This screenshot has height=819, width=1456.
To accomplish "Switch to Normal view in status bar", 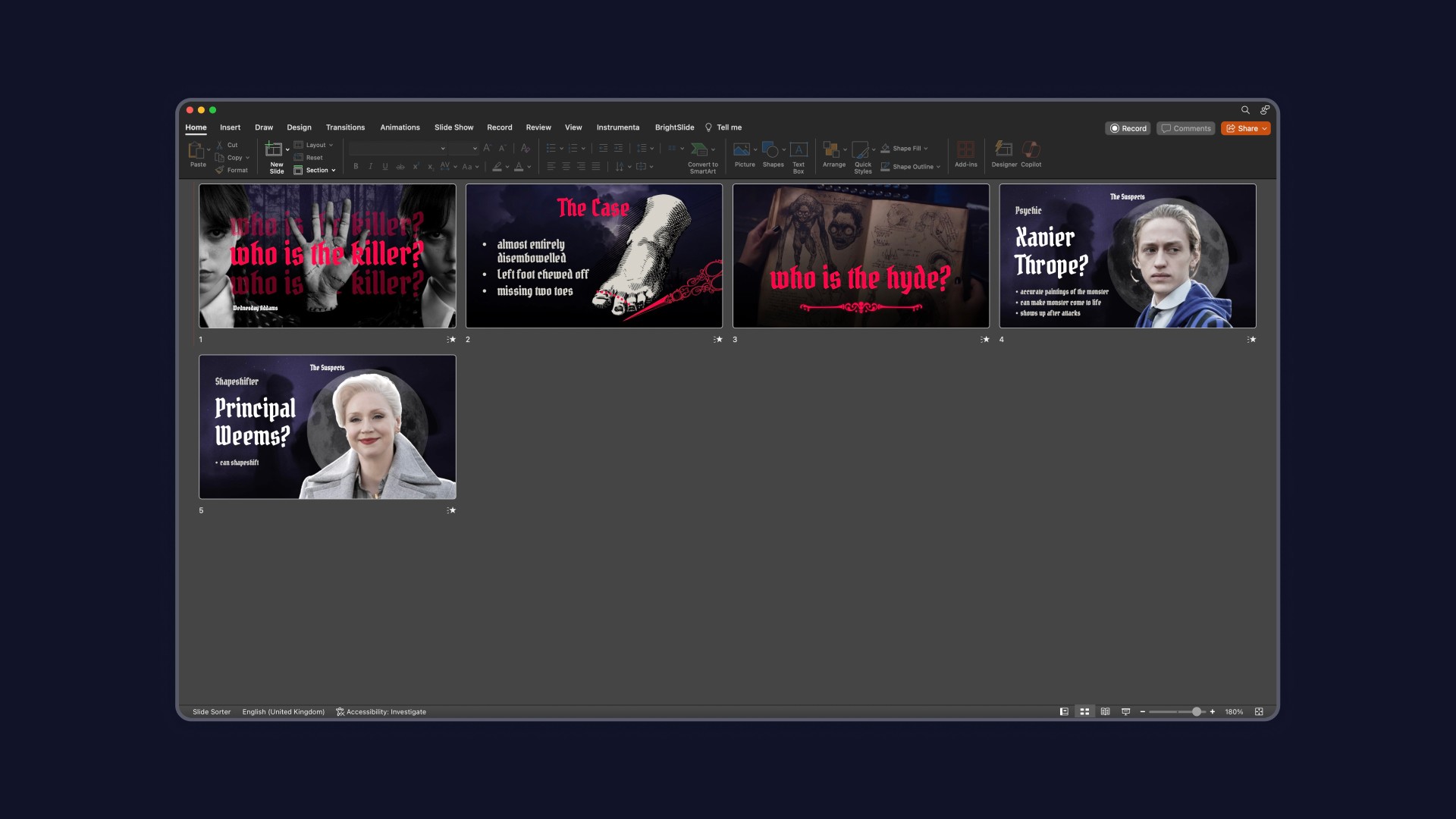I will 1064,712.
